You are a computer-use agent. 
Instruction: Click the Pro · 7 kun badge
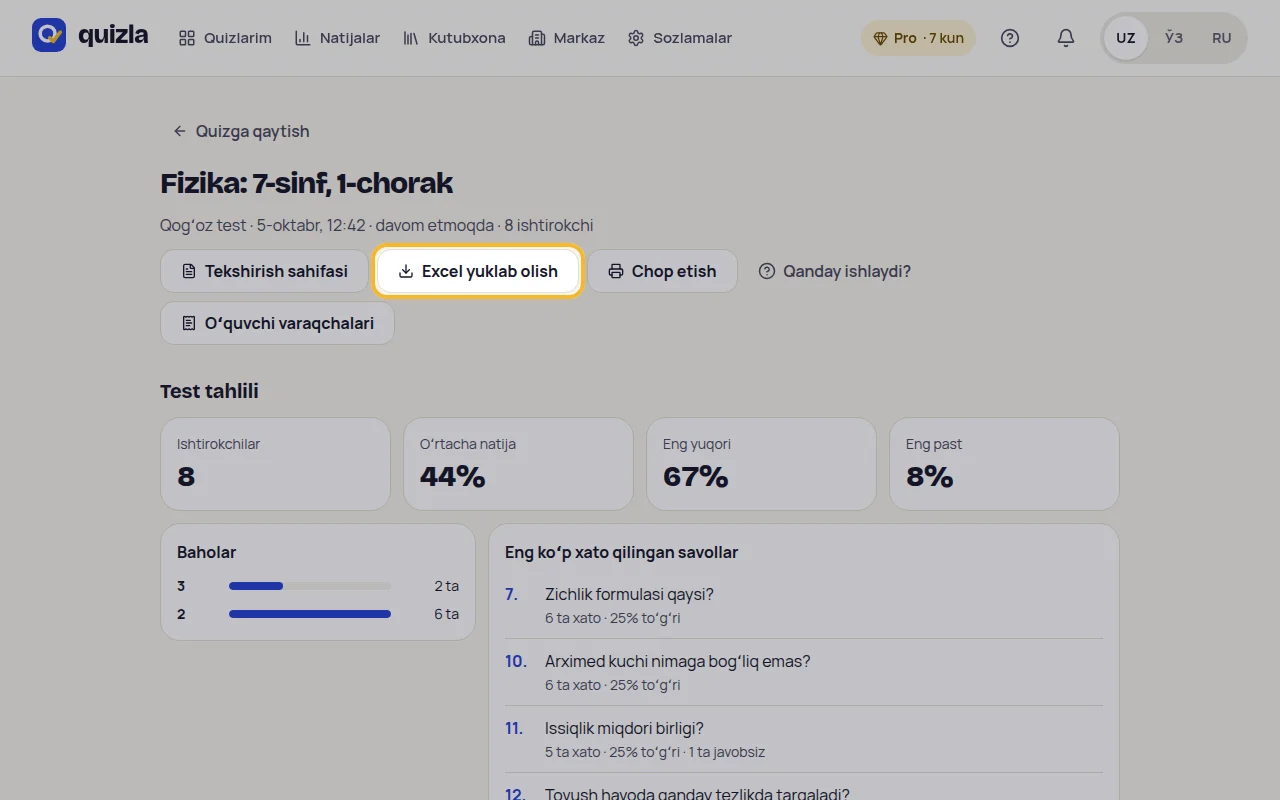pos(918,38)
